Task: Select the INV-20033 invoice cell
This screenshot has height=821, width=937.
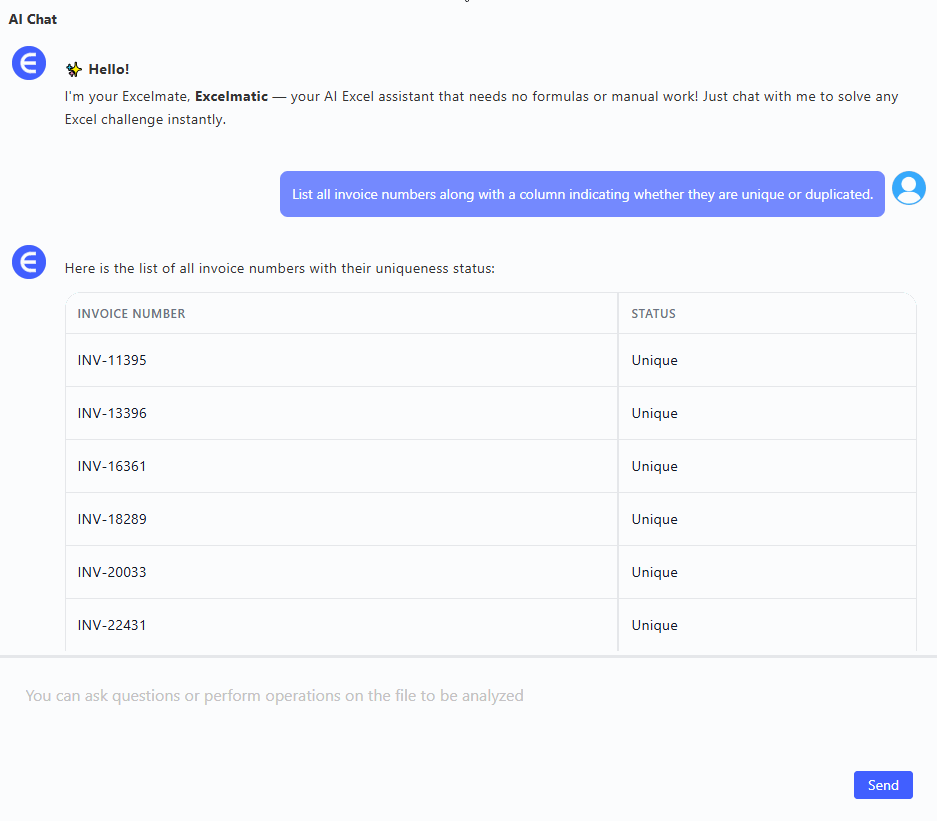Action: (x=112, y=572)
